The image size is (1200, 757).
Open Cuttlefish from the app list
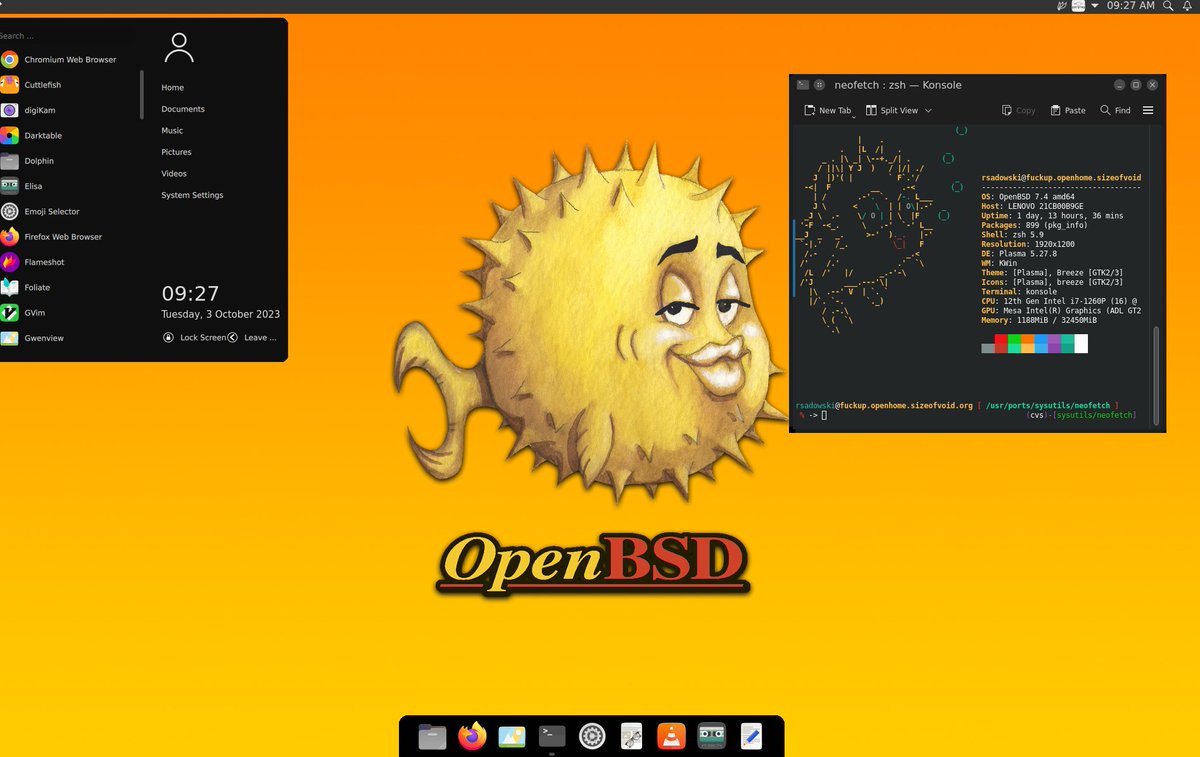pyautogui.click(x=68, y=85)
